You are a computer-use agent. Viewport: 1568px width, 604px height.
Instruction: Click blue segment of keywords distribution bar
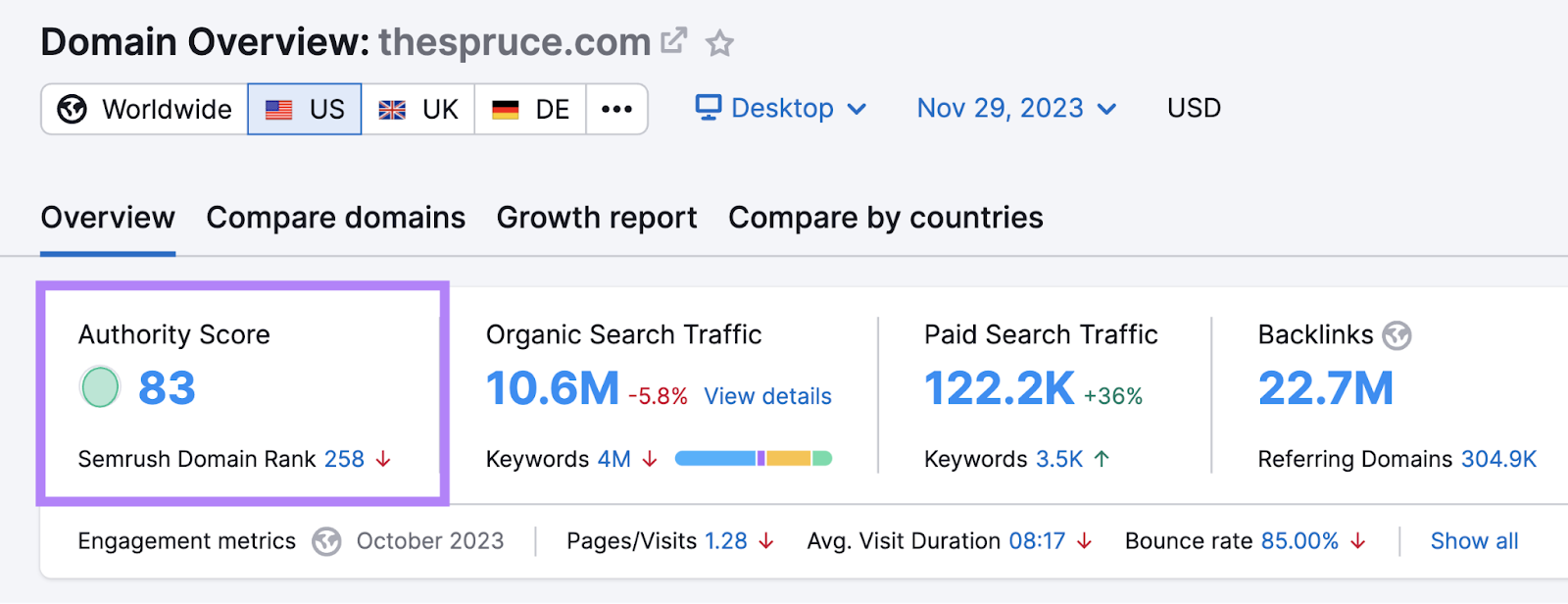(715, 458)
